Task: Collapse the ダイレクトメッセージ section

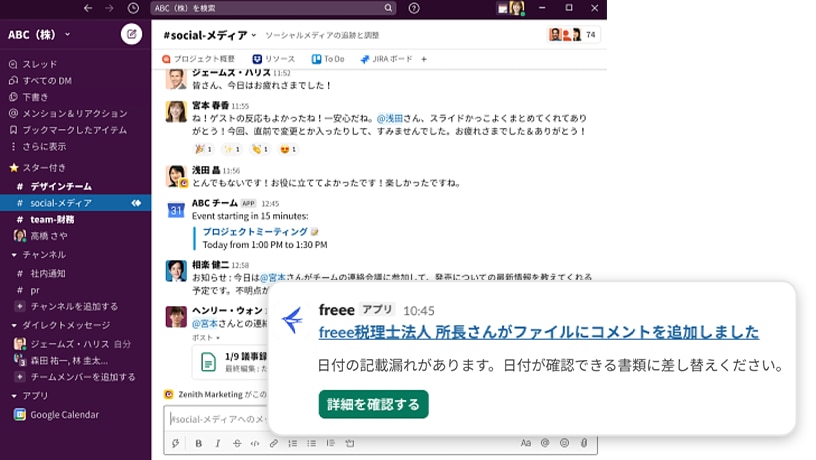Action: [14, 325]
